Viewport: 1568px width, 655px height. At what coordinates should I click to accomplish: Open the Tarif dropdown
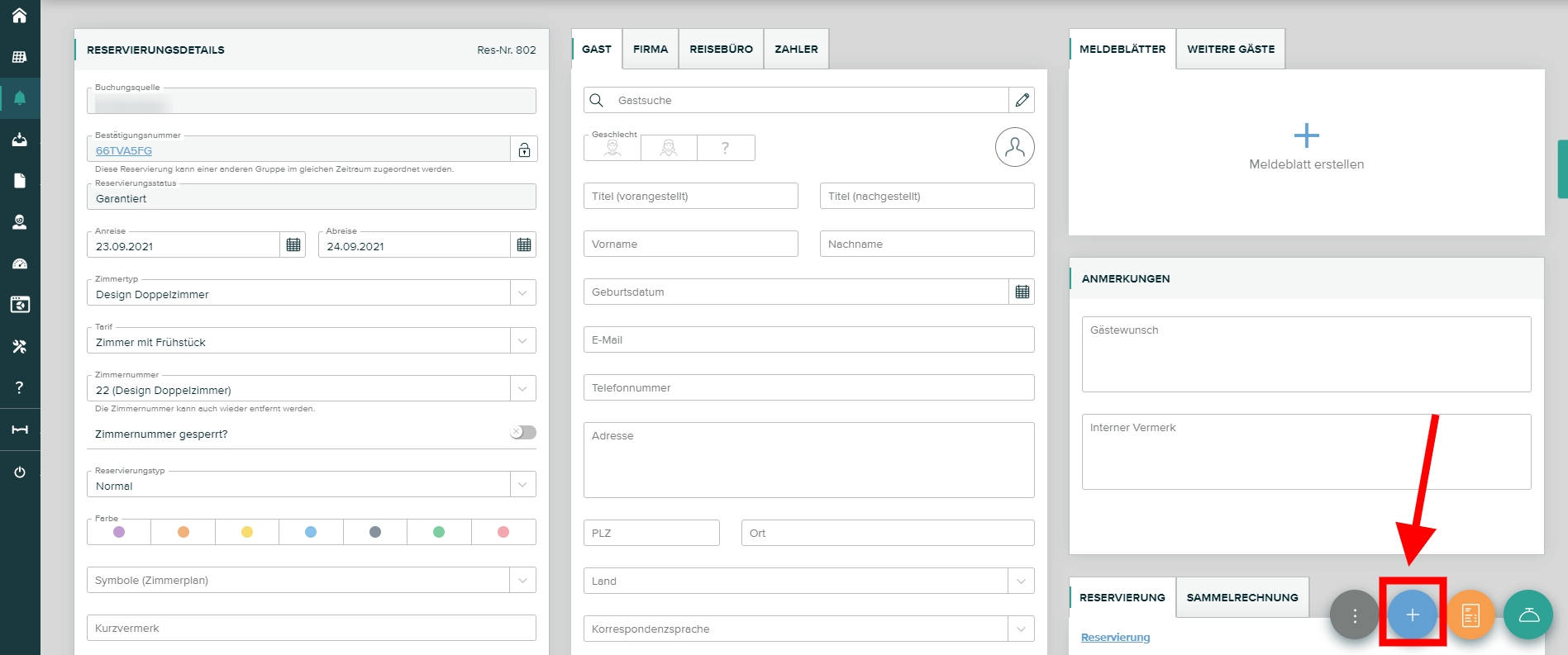[x=522, y=341]
